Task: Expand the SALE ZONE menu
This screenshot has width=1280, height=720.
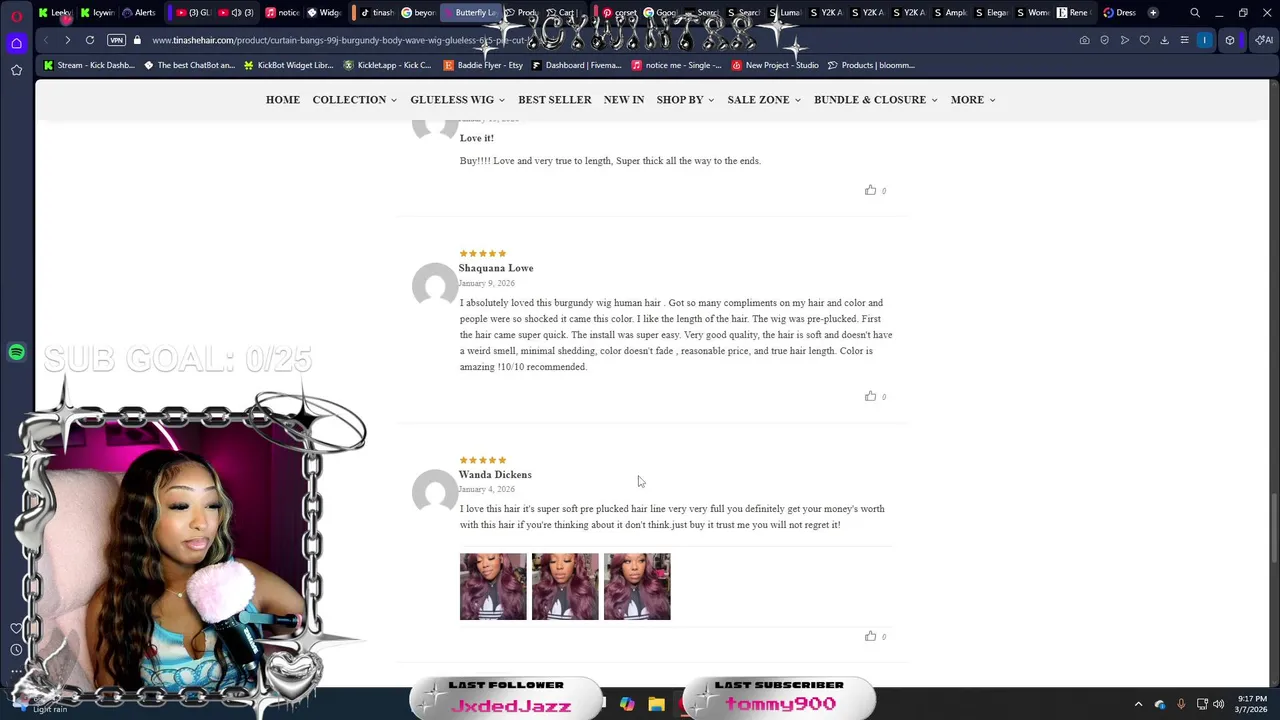Action: [764, 100]
